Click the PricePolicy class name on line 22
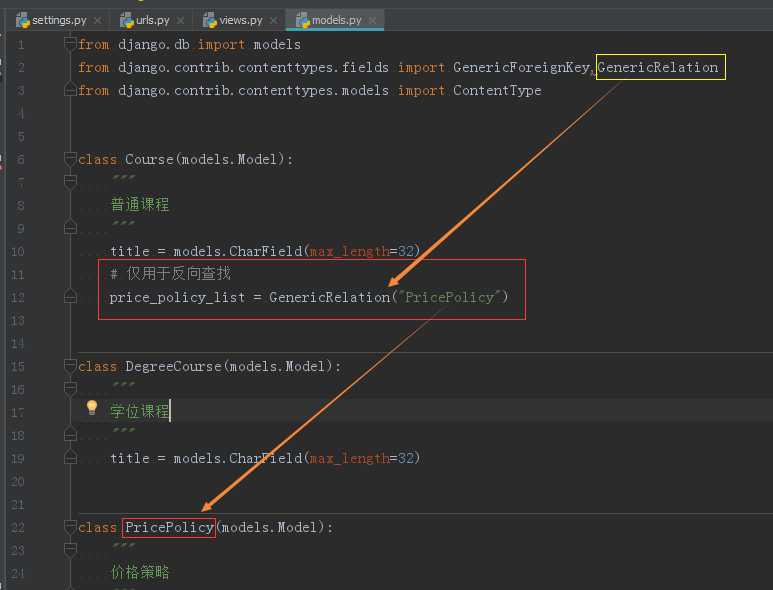The width and height of the screenshot is (773, 590). click(x=169, y=527)
